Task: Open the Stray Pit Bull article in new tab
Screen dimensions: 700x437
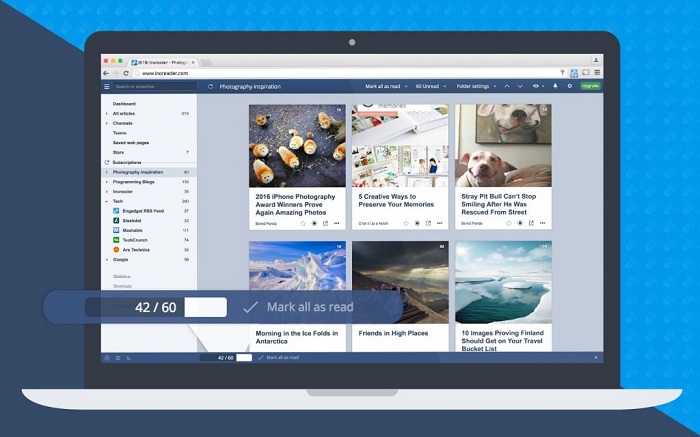Action: pos(531,223)
